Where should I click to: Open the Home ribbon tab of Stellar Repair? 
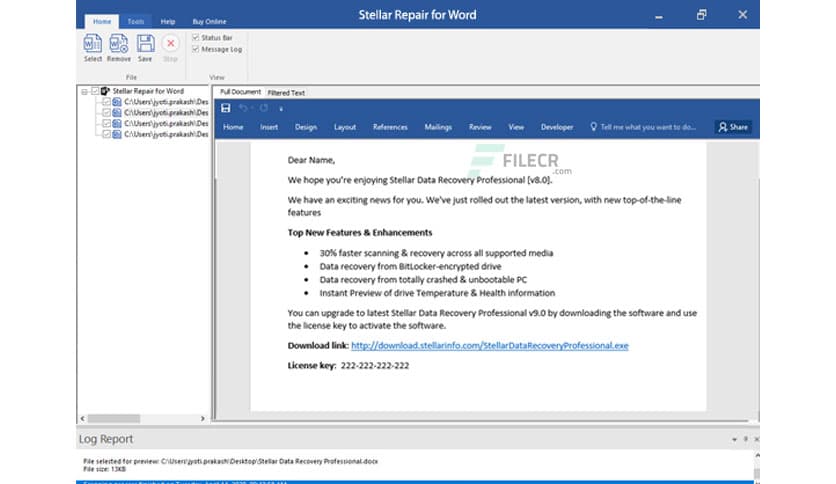pyautogui.click(x=102, y=21)
